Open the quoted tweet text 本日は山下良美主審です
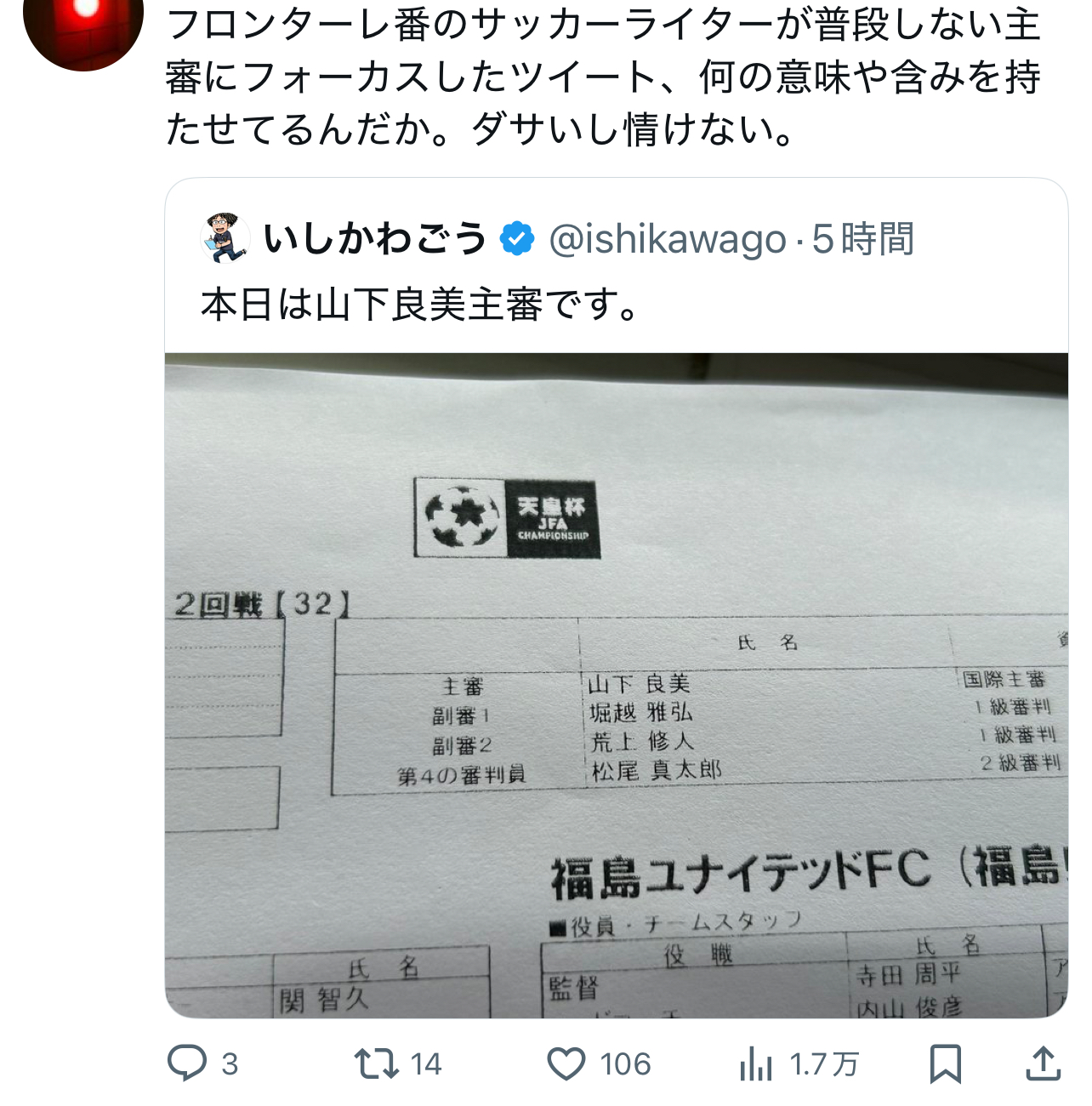The width and height of the screenshot is (1092, 1106). click(x=419, y=305)
